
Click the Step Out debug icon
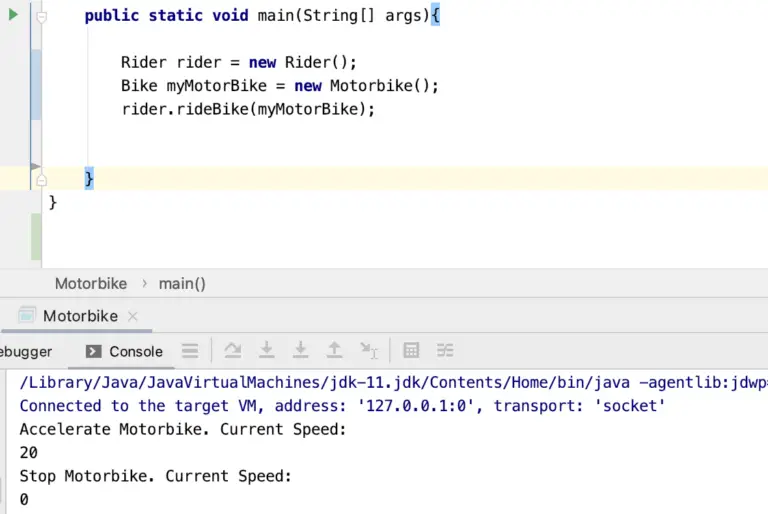[335, 350]
